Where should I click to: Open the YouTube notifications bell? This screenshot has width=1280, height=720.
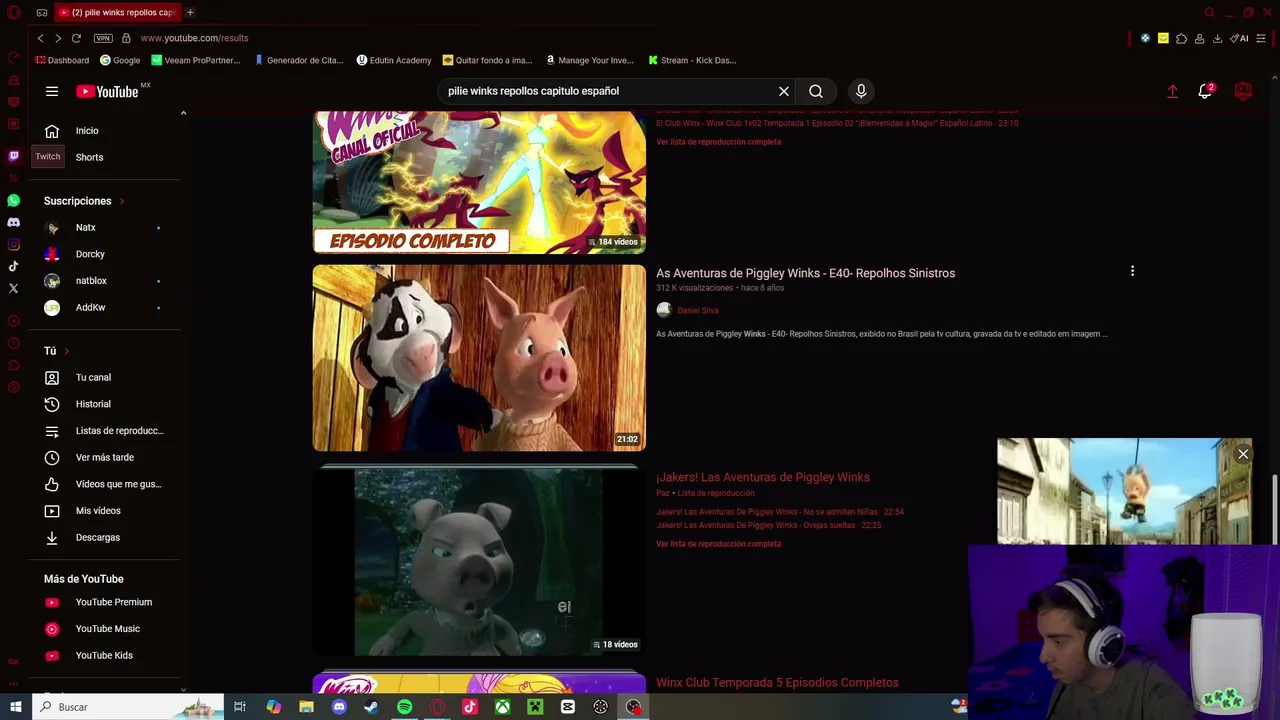pos(1206,90)
